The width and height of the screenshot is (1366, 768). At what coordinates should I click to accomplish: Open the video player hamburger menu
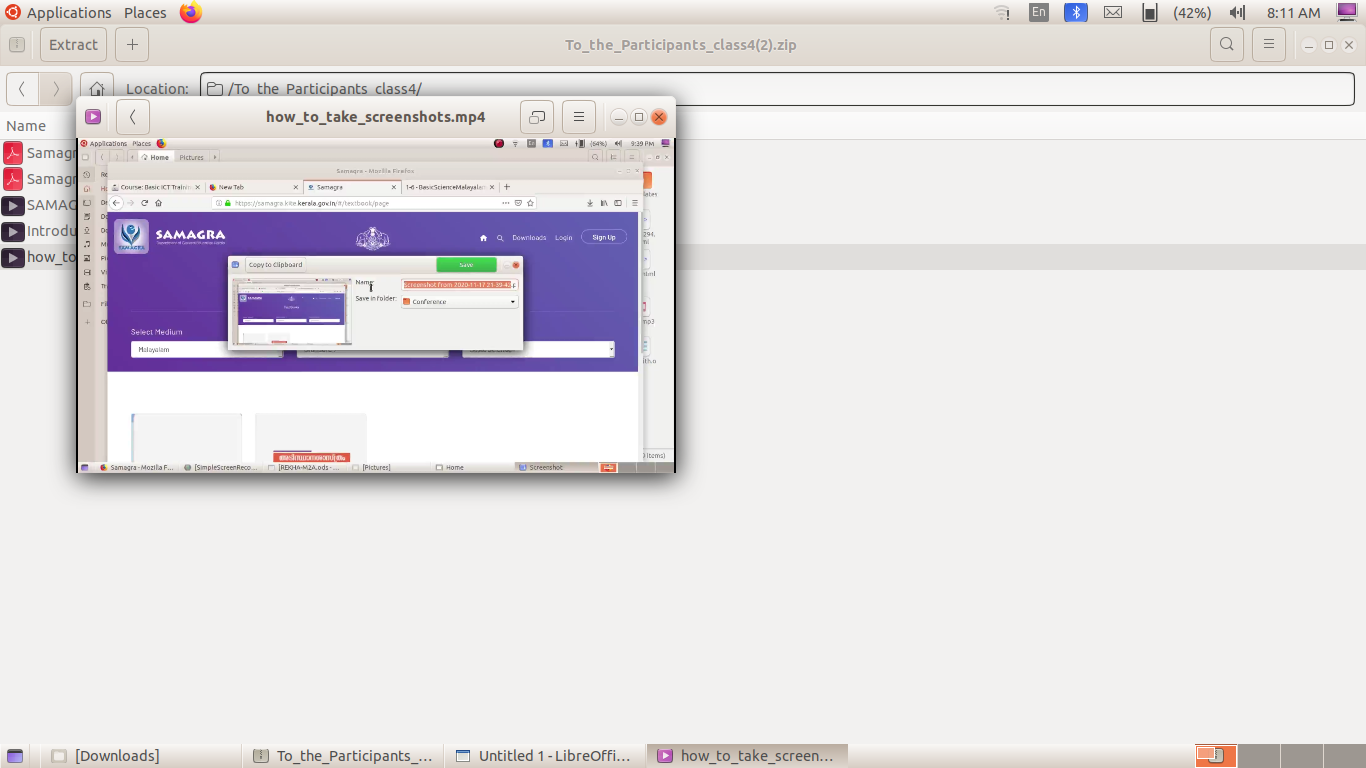(579, 117)
